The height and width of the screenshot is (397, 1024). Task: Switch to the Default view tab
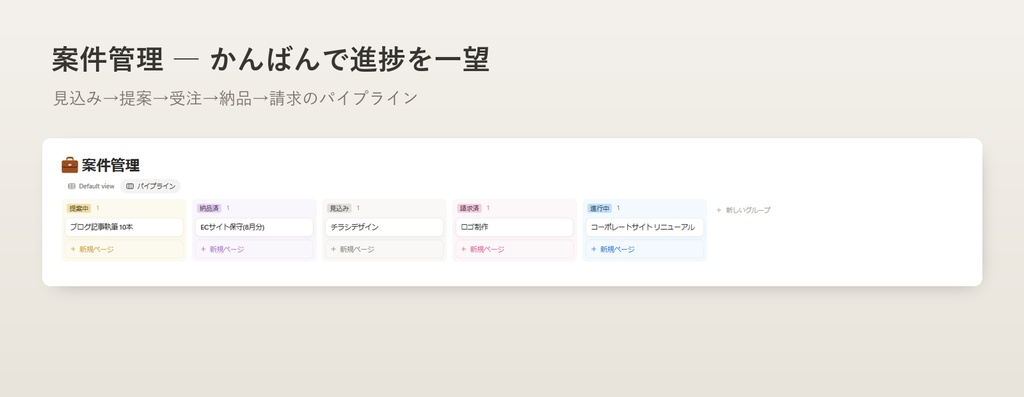coord(91,186)
